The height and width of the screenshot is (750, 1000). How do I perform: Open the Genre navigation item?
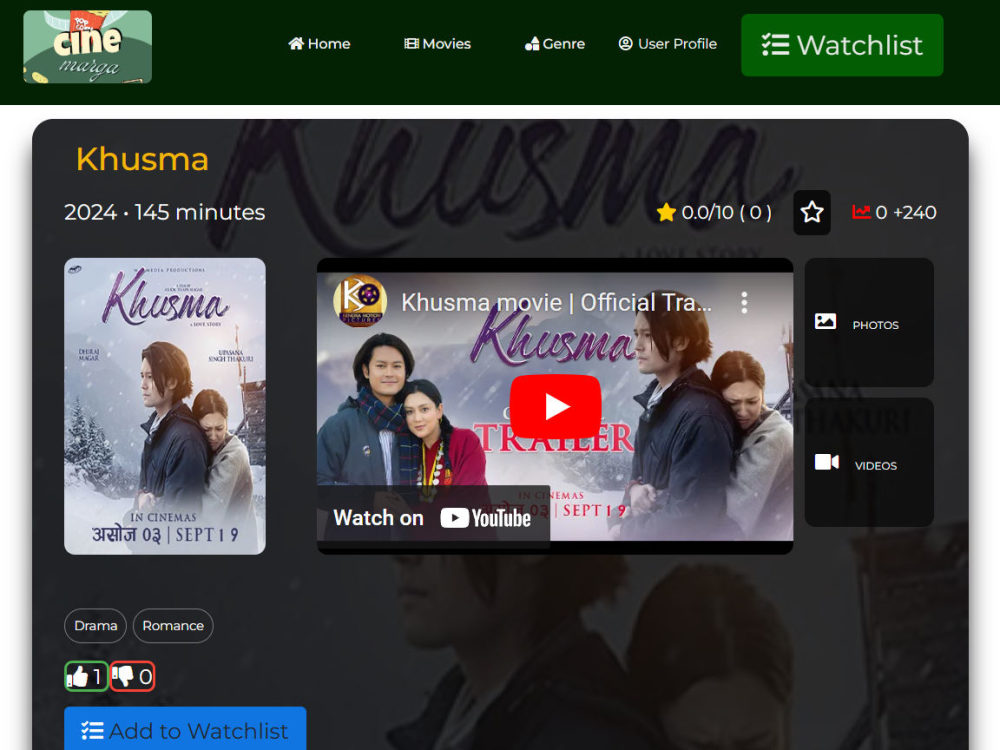pyautogui.click(x=554, y=43)
